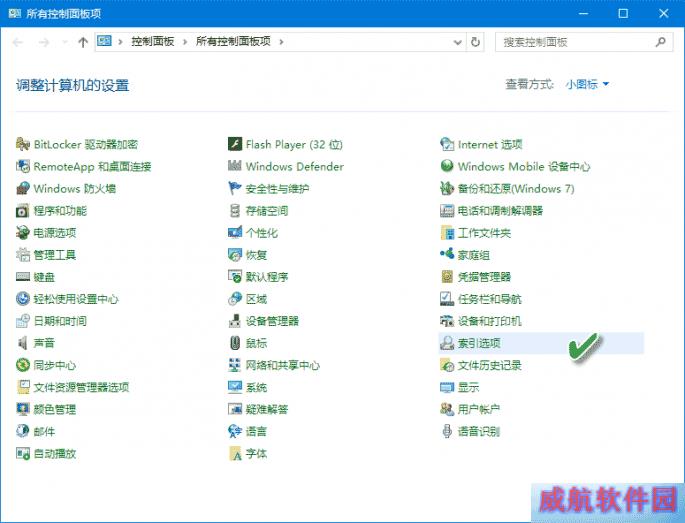Open the 系统 link
685x523 pixels.
click(x=256, y=387)
